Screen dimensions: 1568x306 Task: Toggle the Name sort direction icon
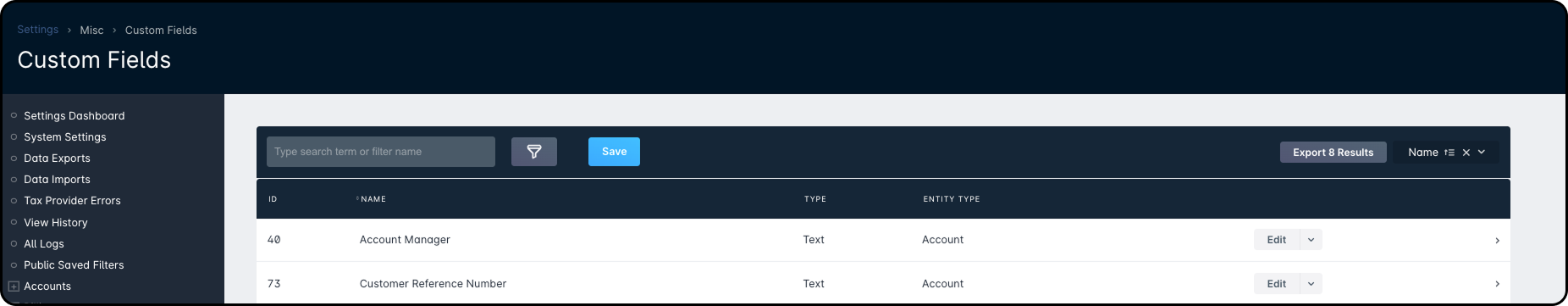point(1449,153)
